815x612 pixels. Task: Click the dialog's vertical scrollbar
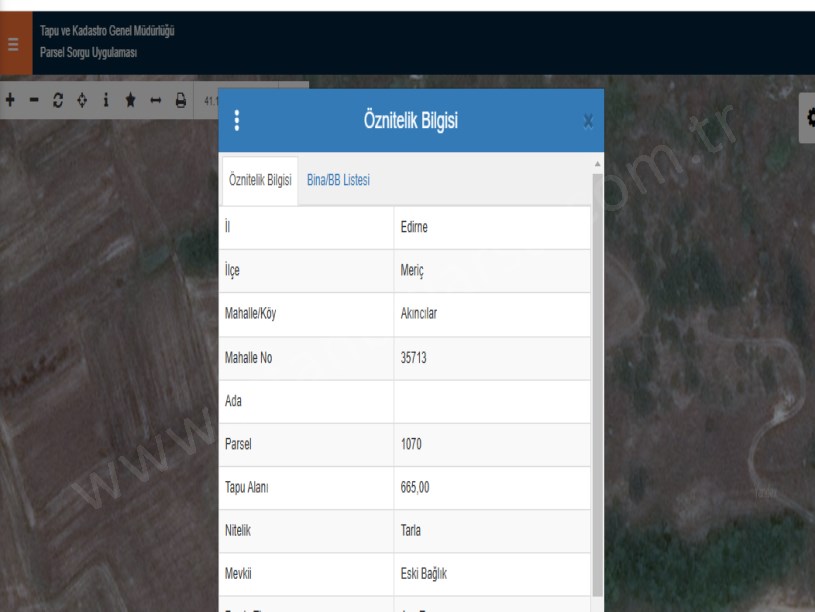coord(598,380)
